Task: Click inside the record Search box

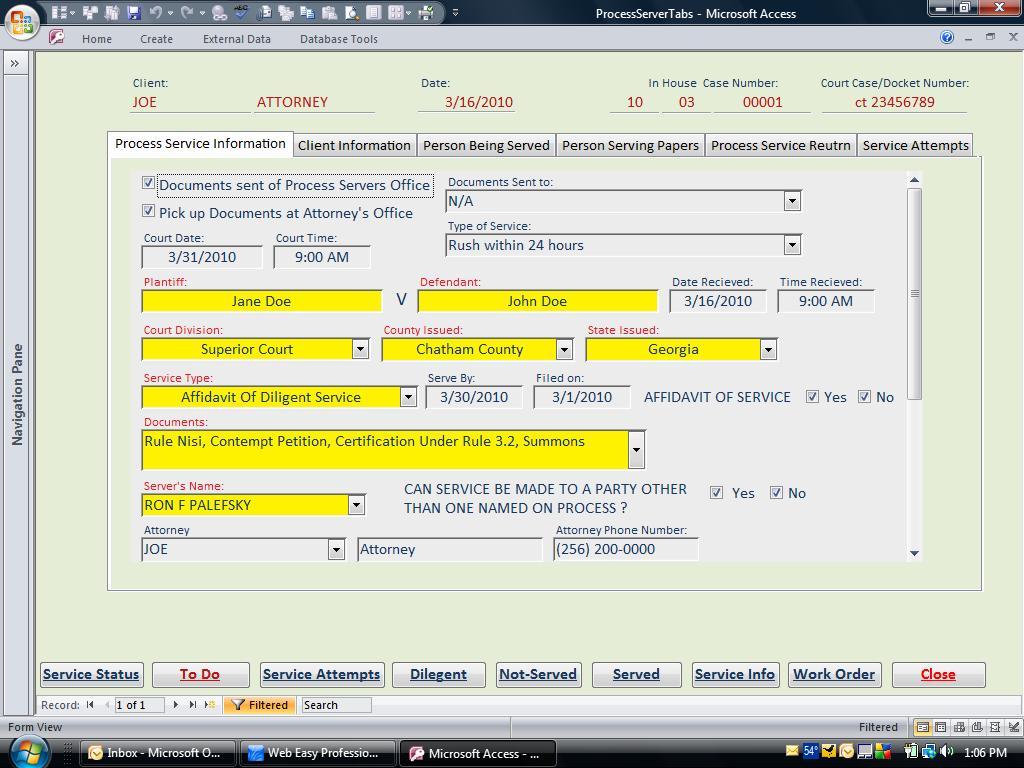Action: [x=336, y=705]
